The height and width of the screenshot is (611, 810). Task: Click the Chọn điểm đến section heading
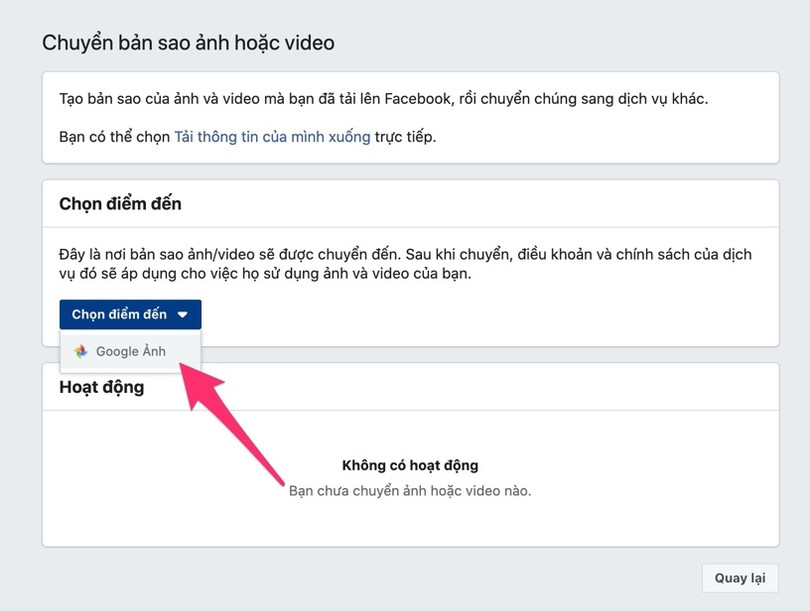point(120,204)
